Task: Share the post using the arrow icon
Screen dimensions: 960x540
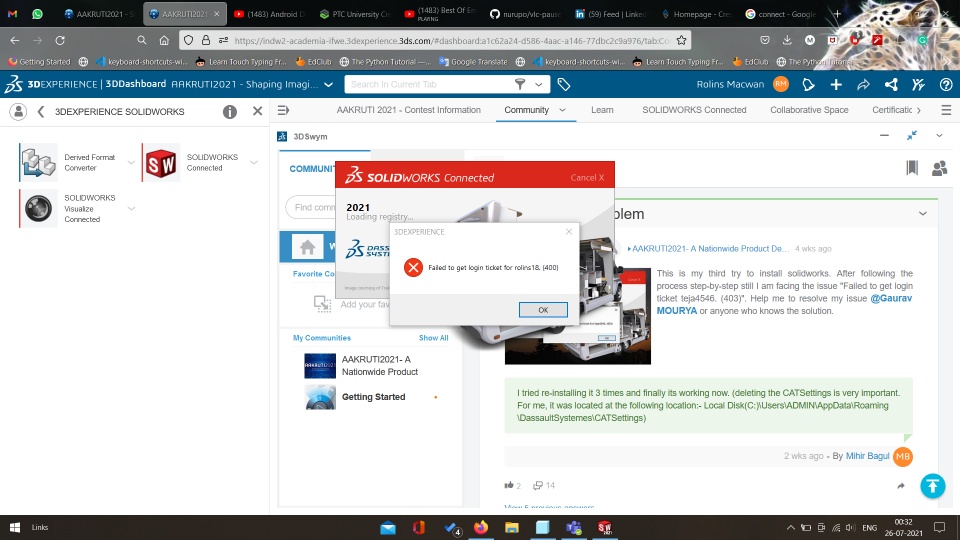Action: [x=901, y=486]
